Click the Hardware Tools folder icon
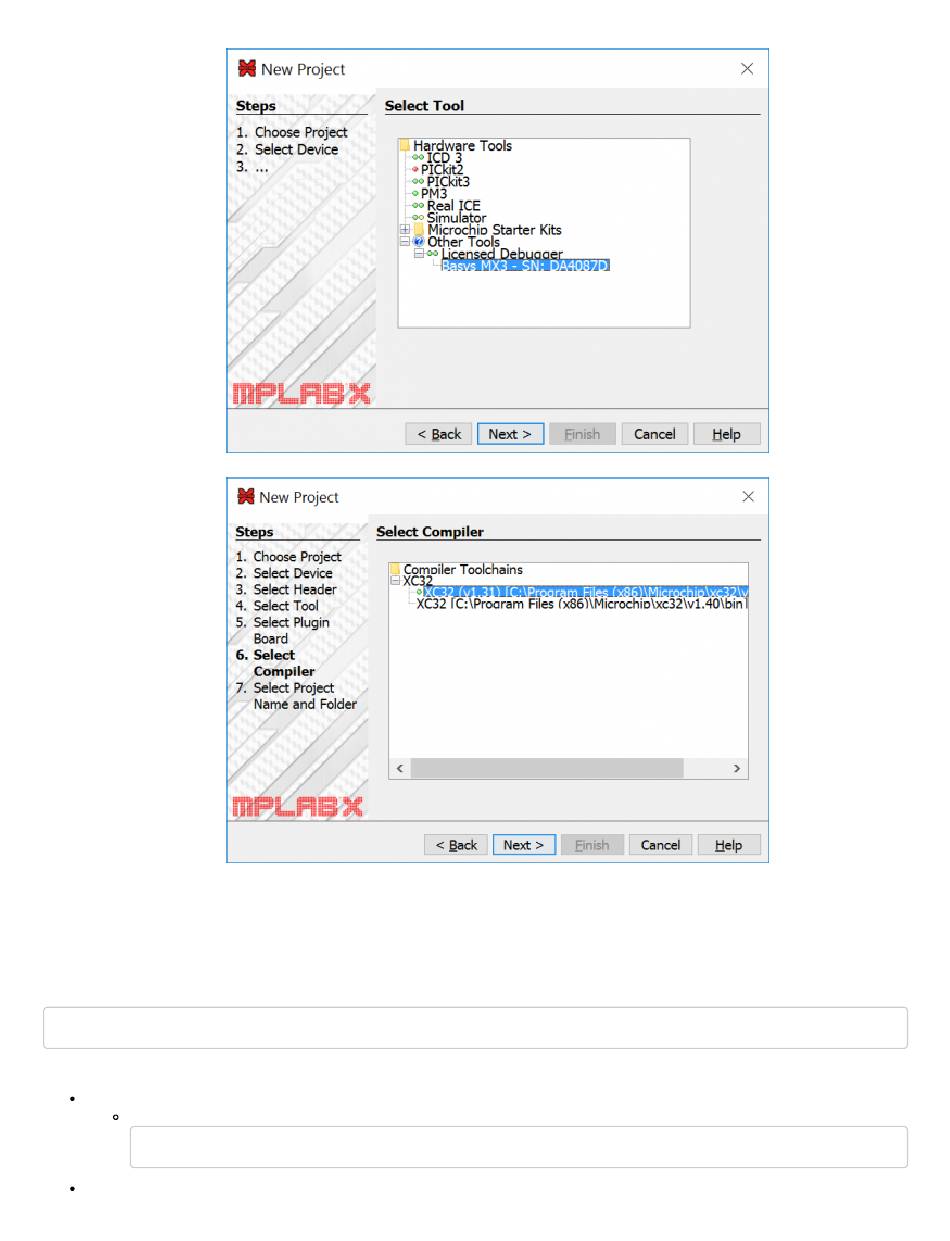This screenshot has width=950, height=1241. coord(405,146)
